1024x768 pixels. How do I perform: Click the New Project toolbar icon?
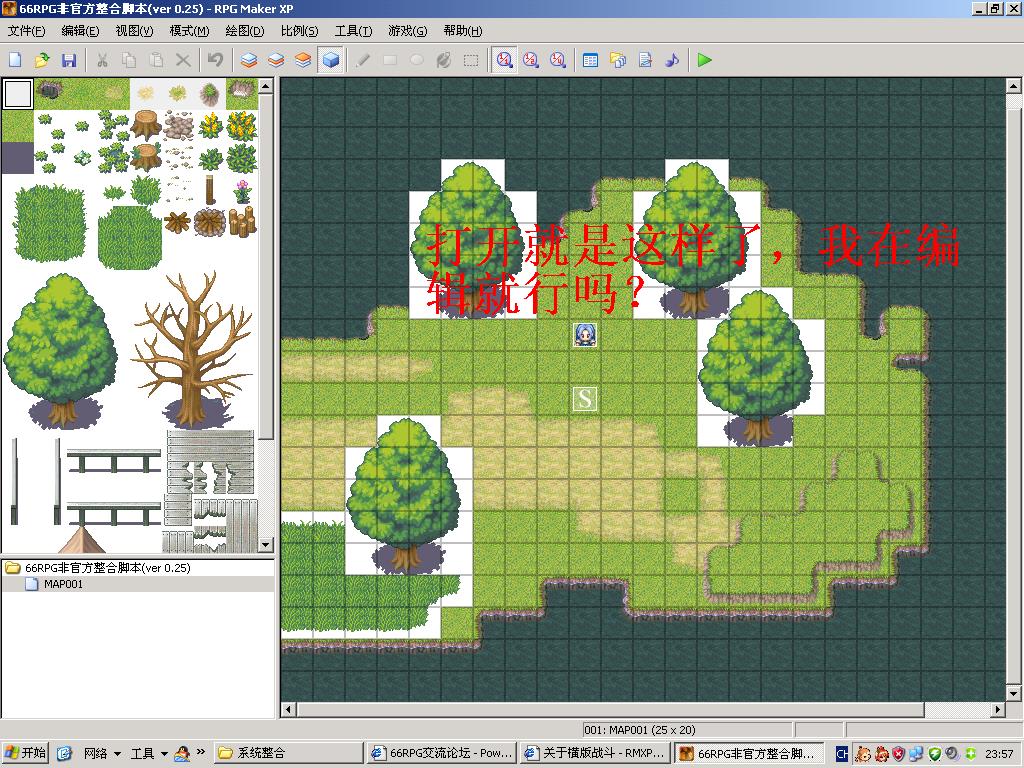15,60
